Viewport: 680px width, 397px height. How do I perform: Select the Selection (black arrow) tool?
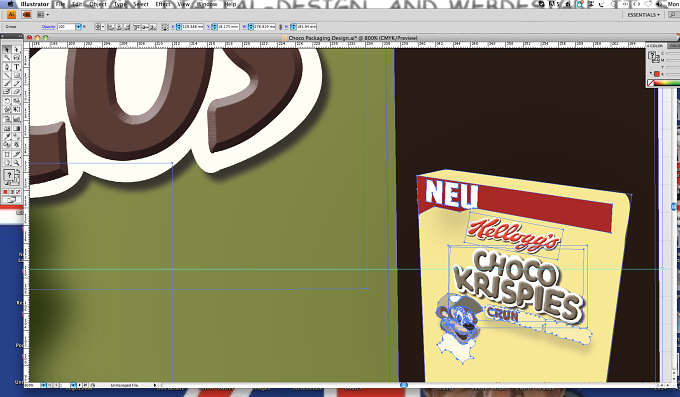7,49
